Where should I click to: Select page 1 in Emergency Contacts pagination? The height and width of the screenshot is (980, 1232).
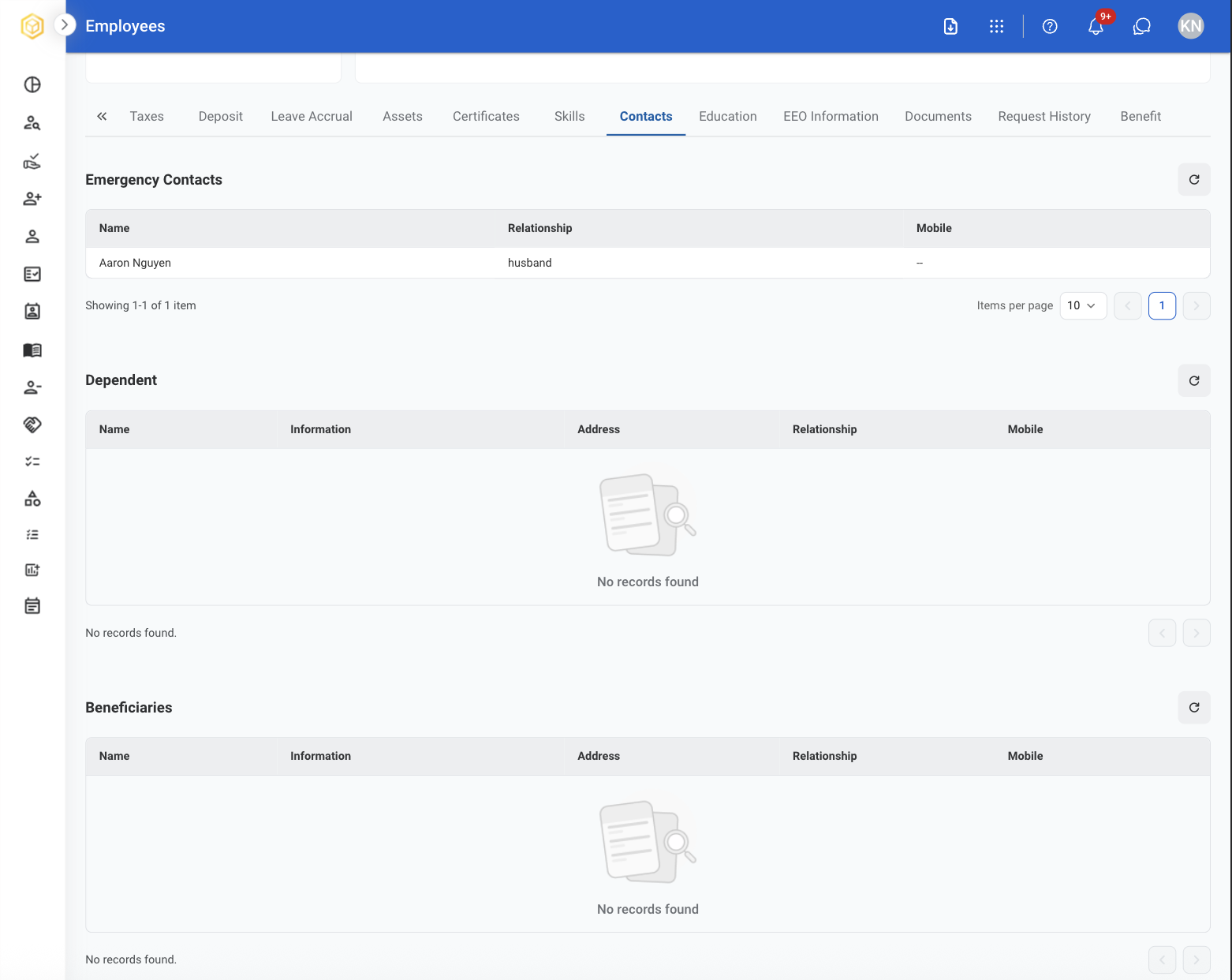(x=1162, y=305)
